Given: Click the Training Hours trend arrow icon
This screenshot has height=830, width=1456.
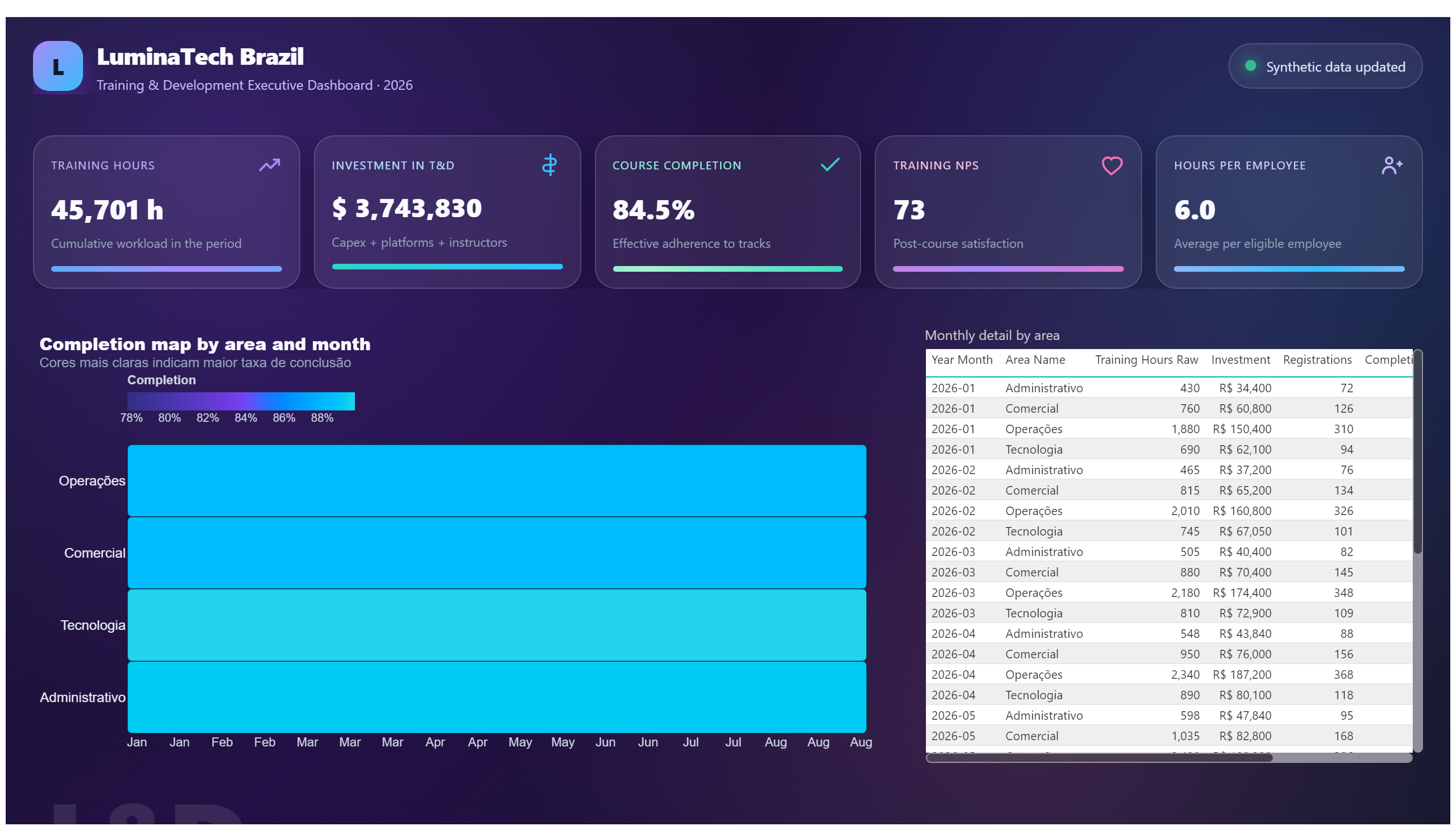Looking at the screenshot, I should click(270, 165).
